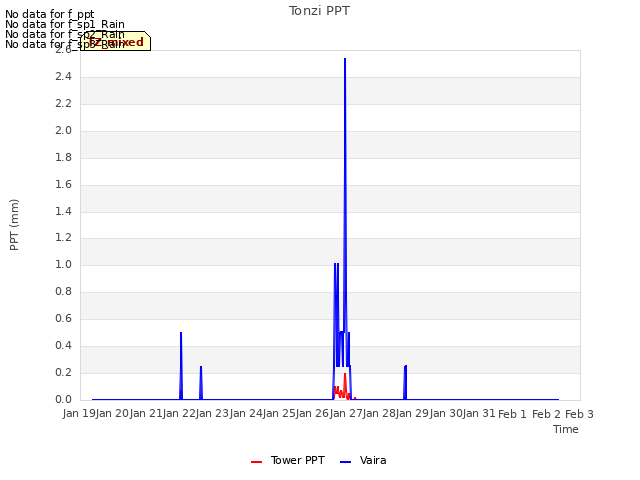The image size is (640, 480).
Task: Click the Feb 2 x-axis tick label
Action: pyautogui.click(x=546, y=414)
